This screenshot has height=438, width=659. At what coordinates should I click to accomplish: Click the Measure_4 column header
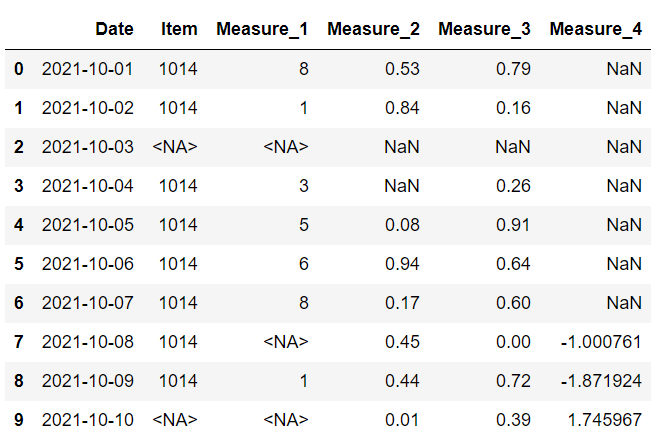pyautogui.click(x=595, y=30)
